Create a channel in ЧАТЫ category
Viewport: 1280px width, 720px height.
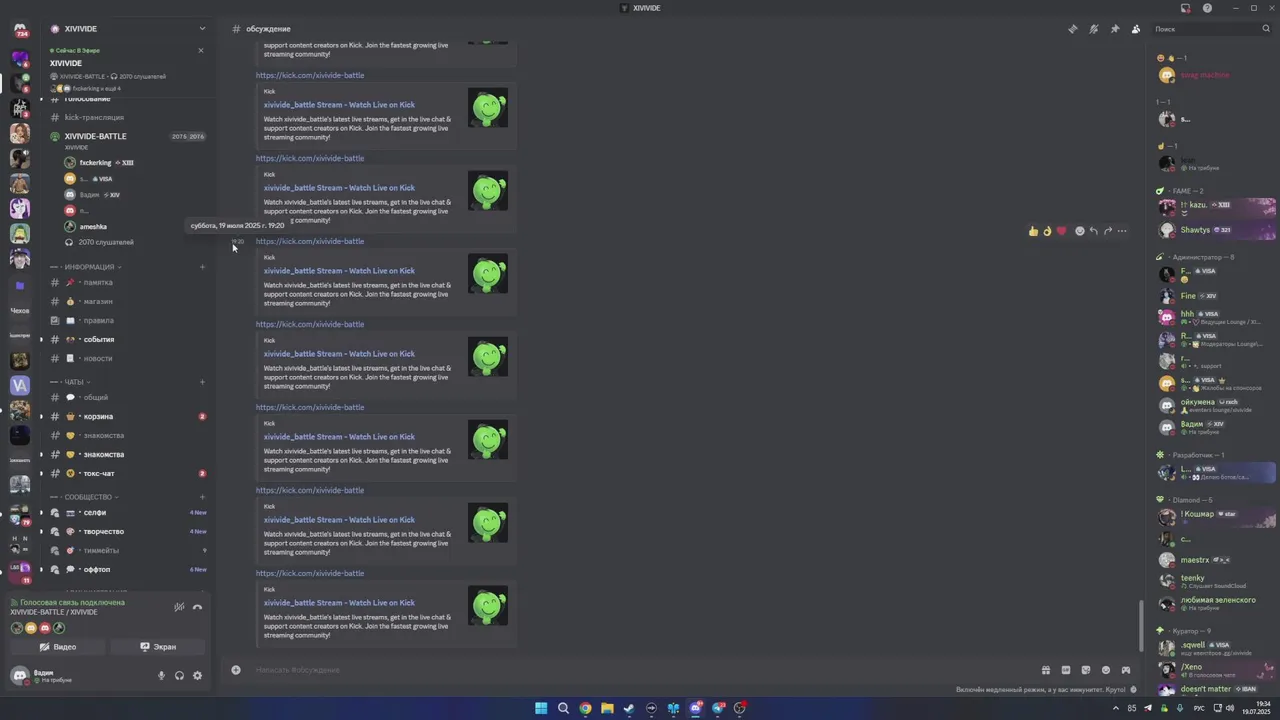click(x=202, y=382)
